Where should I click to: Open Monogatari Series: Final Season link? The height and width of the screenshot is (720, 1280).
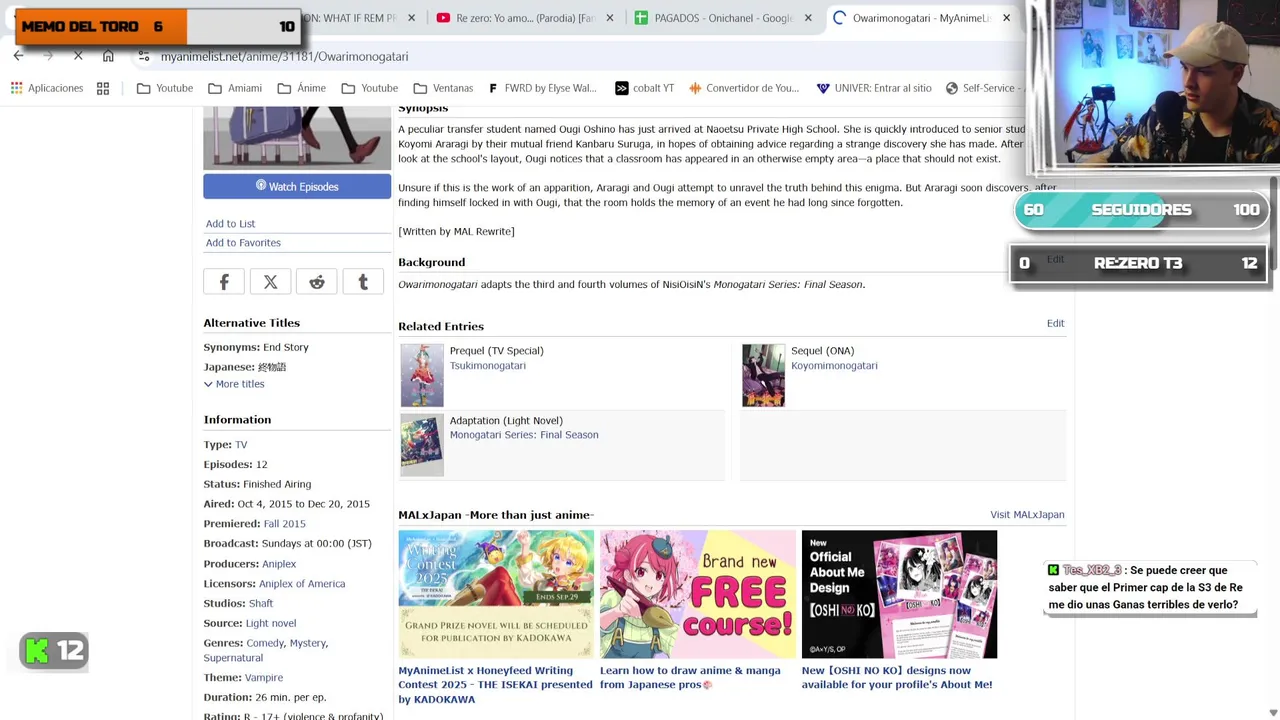[524, 435]
